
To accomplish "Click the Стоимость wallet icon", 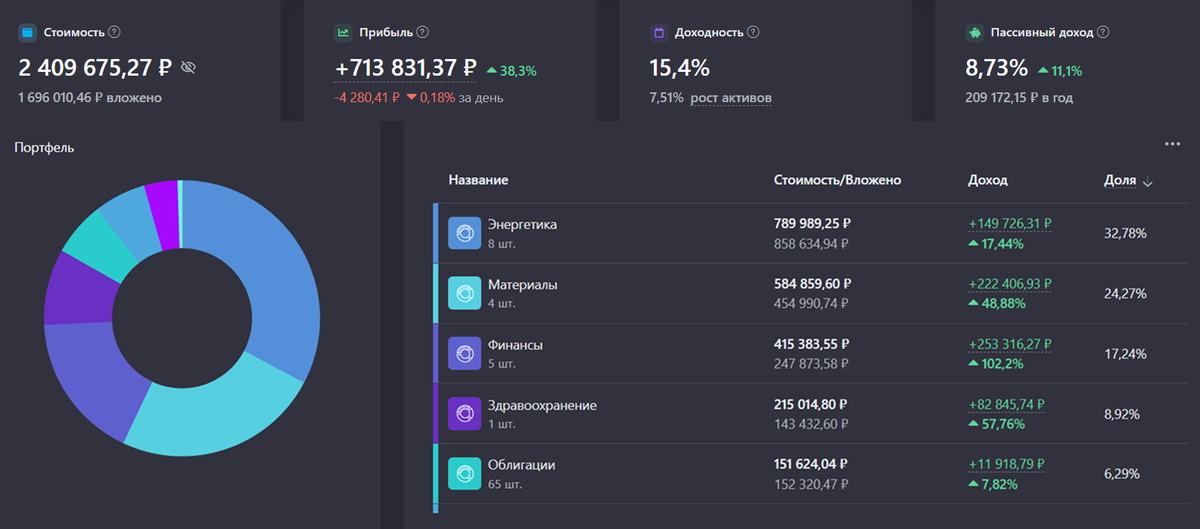I will (27, 32).
